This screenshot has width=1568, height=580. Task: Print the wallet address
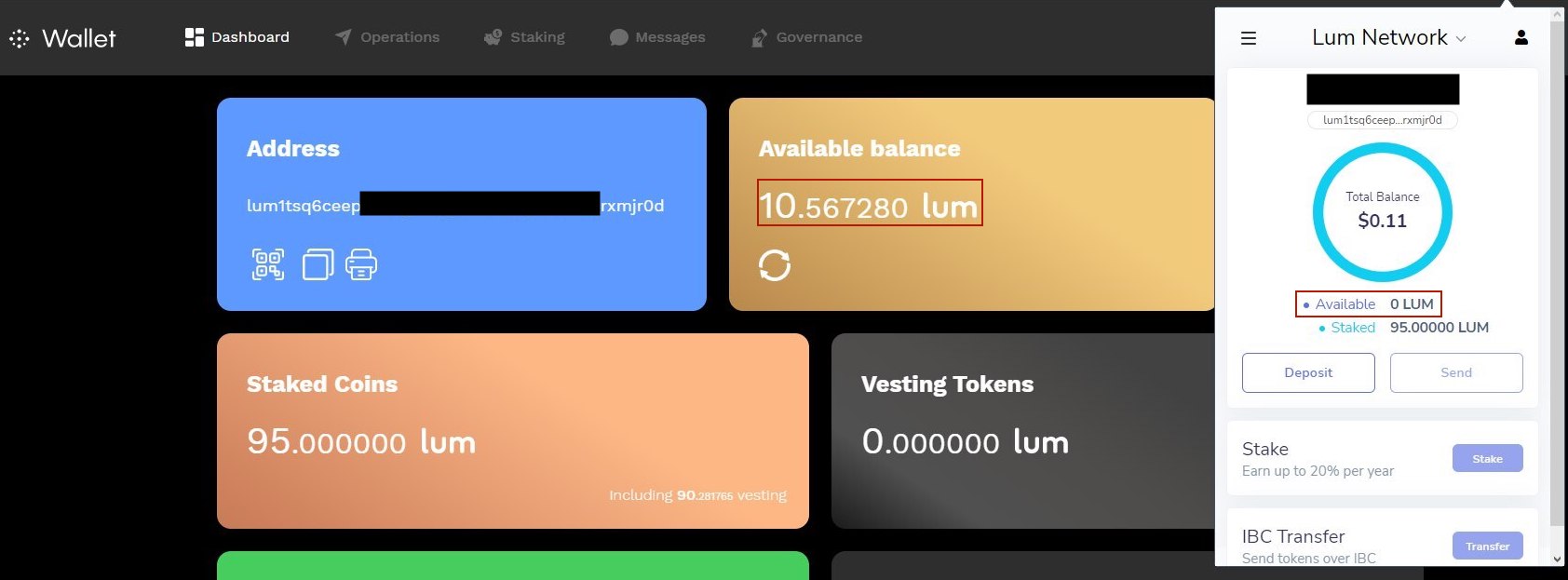pos(361,264)
